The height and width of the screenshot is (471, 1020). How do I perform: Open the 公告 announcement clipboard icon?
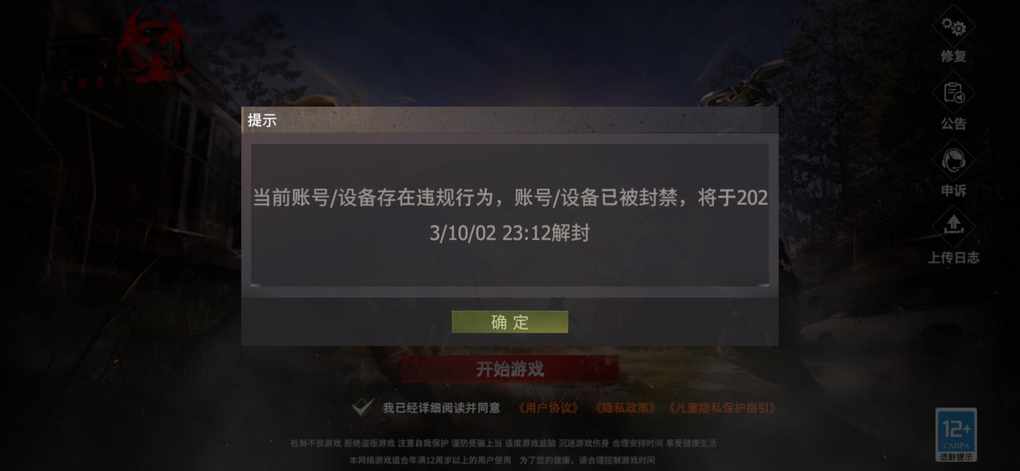tap(954, 94)
